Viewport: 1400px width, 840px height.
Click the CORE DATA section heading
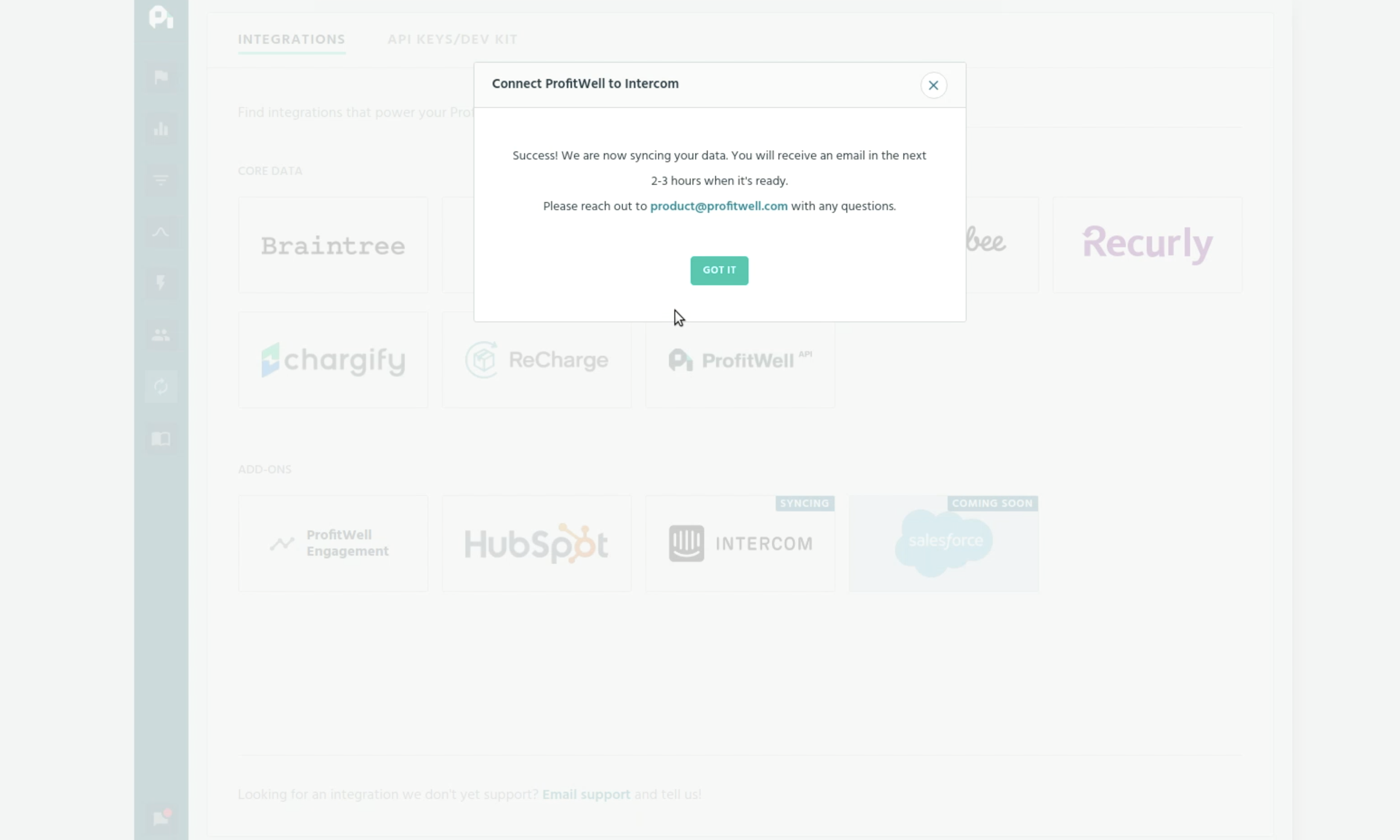pyautogui.click(x=270, y=171)
